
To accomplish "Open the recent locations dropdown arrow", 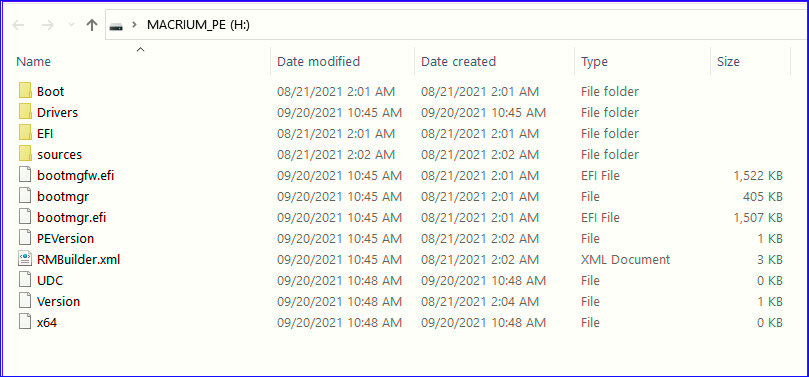I will click(x=72, y=25).
